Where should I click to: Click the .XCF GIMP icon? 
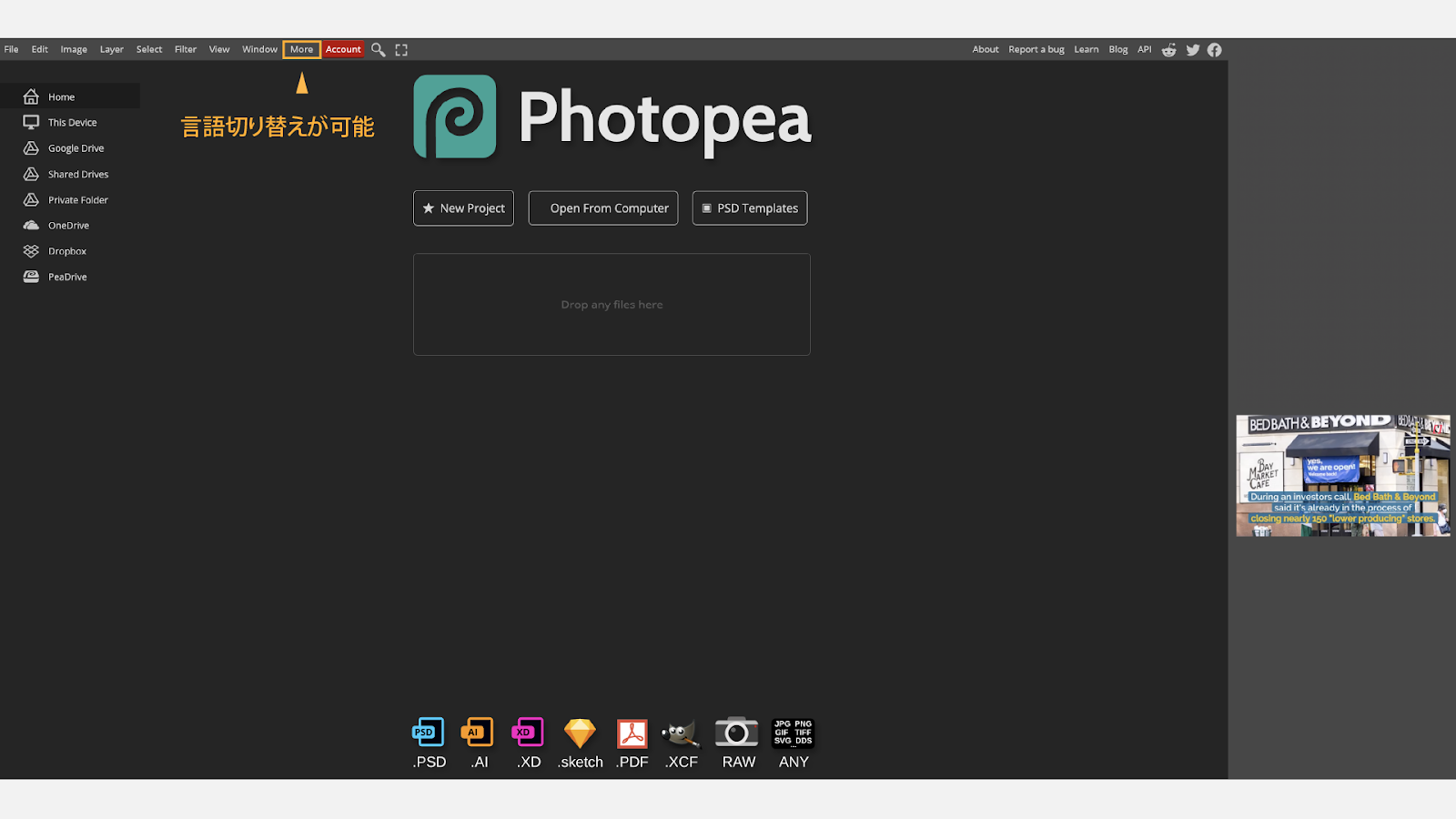click(x=681, y=733)
